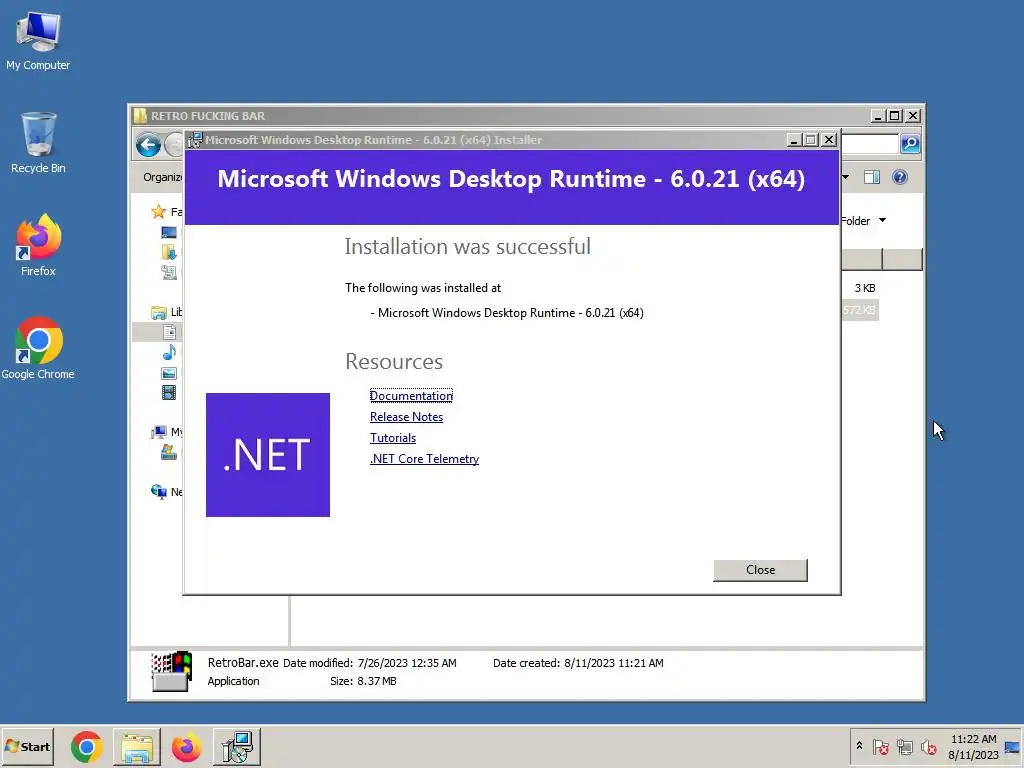Click the explorer Back arrow button
The width and height of the screenshot is (1024, 768).
click(x=148, y=145)
